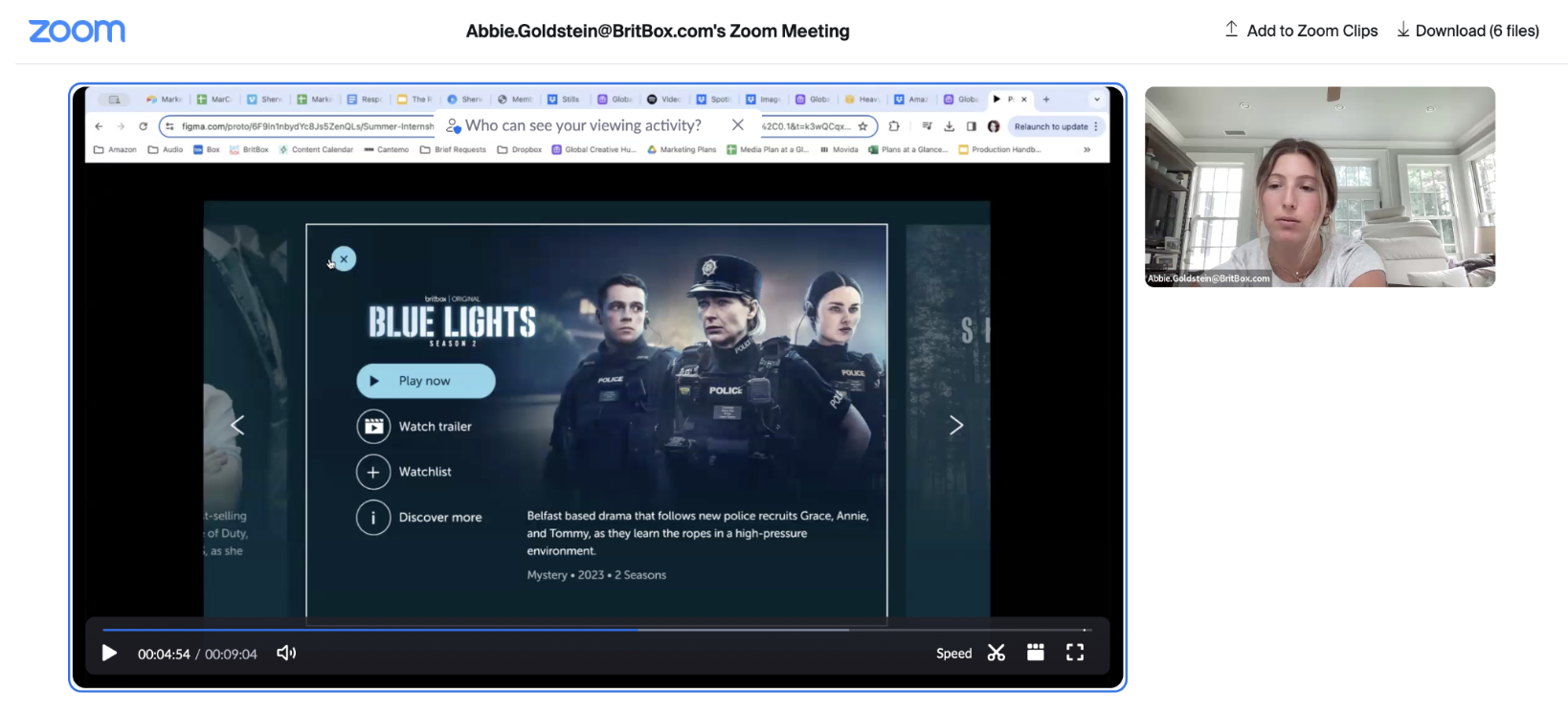
Task: Click the Download files arrow icon
Action: pos(1402,30)
